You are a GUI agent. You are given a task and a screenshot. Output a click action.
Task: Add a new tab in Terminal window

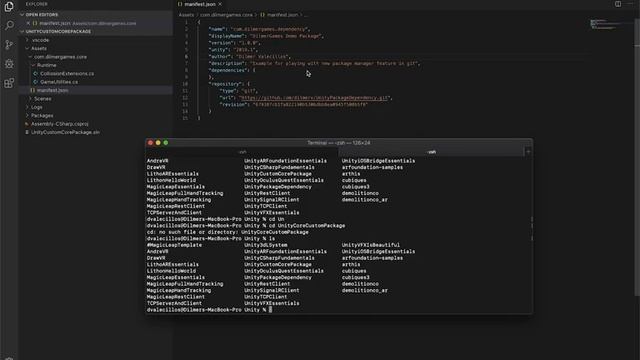coord(528,152)
